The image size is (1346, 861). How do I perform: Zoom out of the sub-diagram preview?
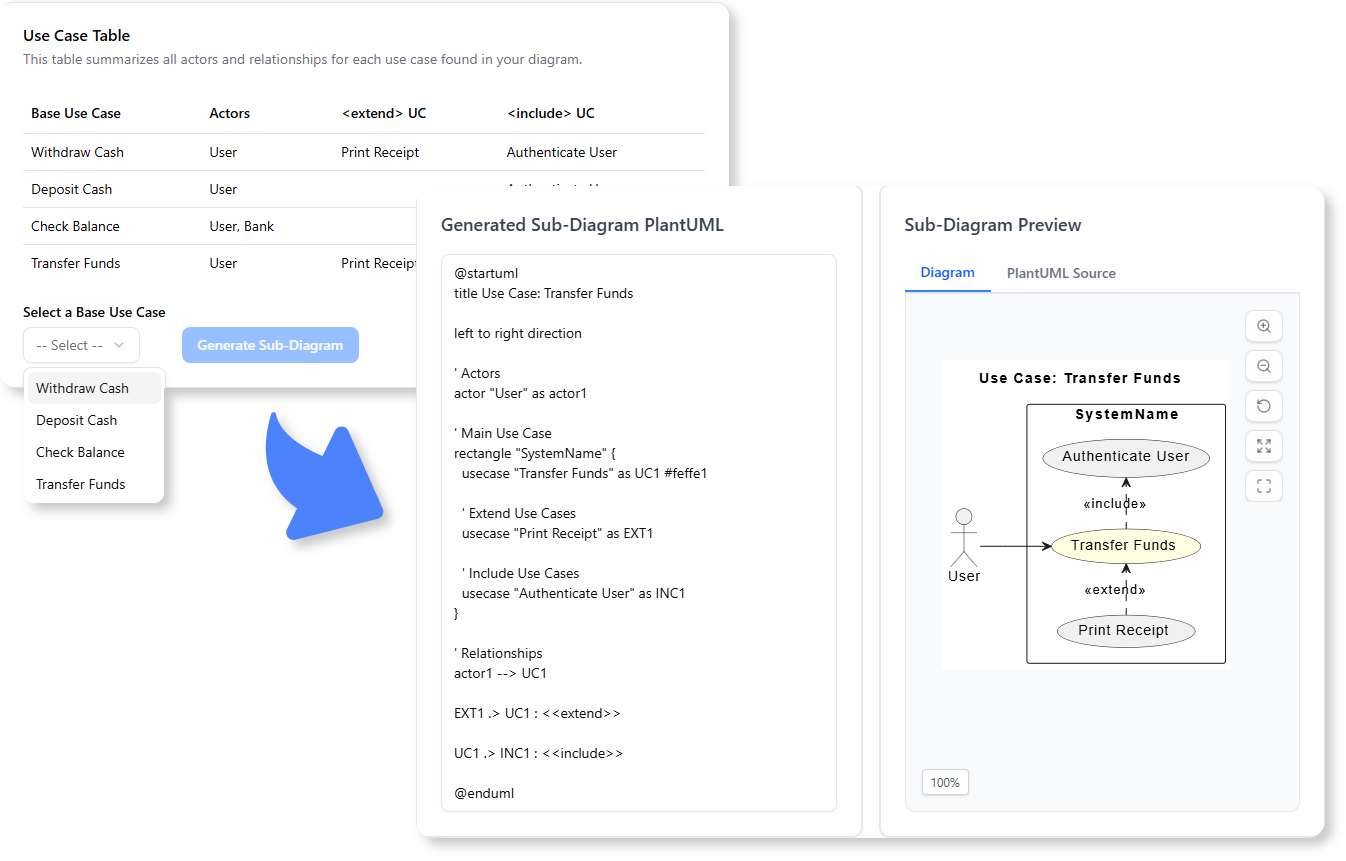pos(1263,366)
